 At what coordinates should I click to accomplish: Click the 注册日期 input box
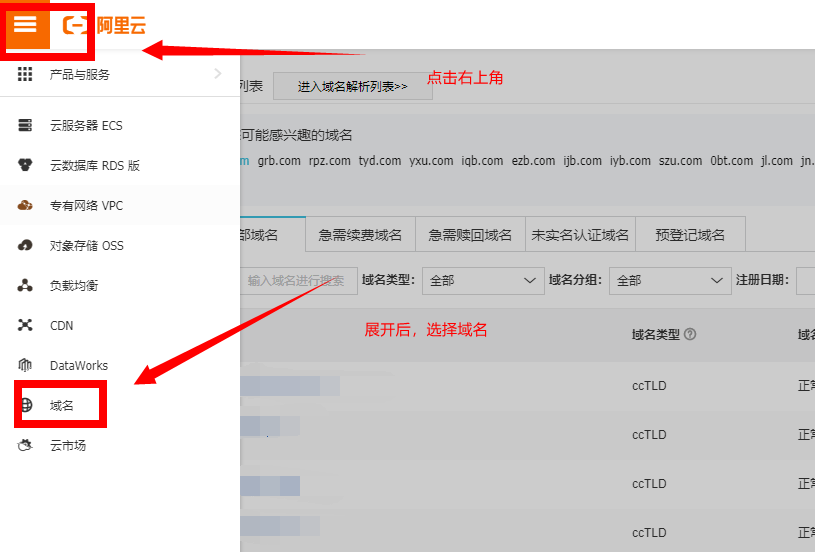(806, 281)
